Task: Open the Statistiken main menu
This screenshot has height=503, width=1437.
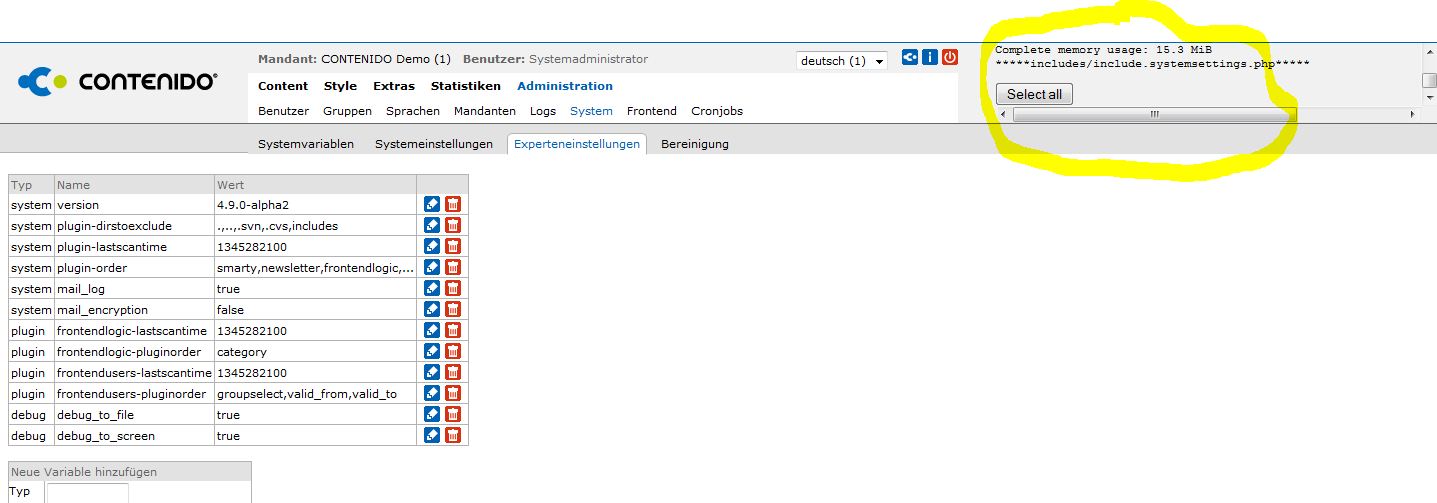Action: [x=466, y=86]
